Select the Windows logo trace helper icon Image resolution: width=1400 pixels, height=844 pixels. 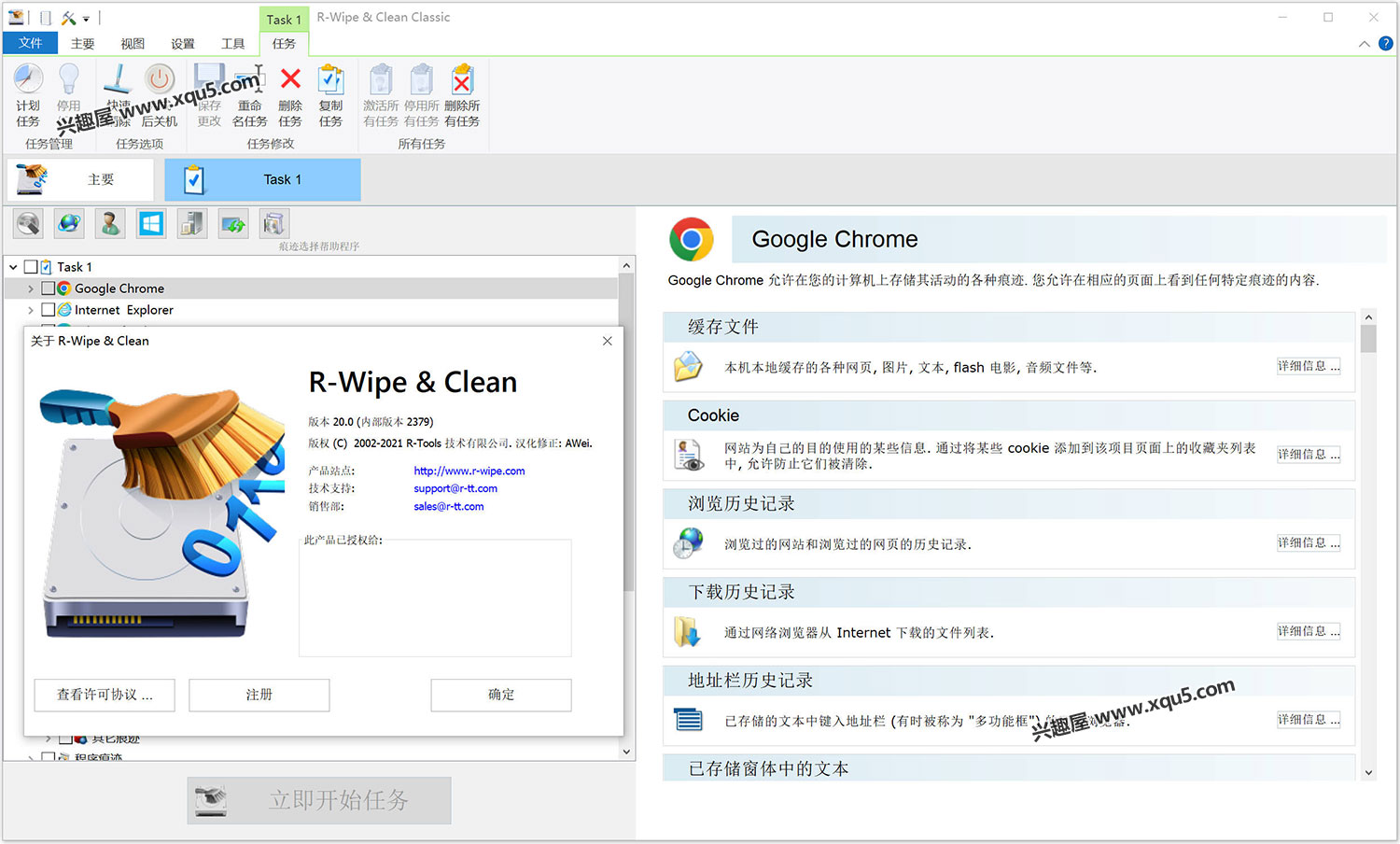151,224
